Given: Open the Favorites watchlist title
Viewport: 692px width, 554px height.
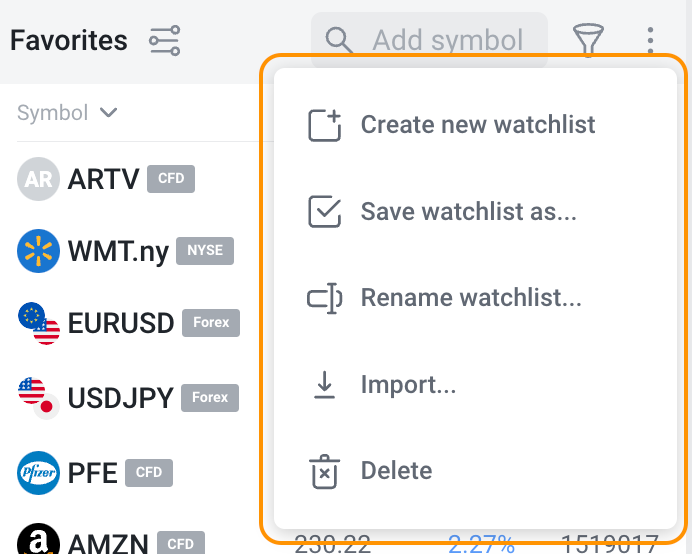Looking at the screenshot, I should [x=69, y=41].
